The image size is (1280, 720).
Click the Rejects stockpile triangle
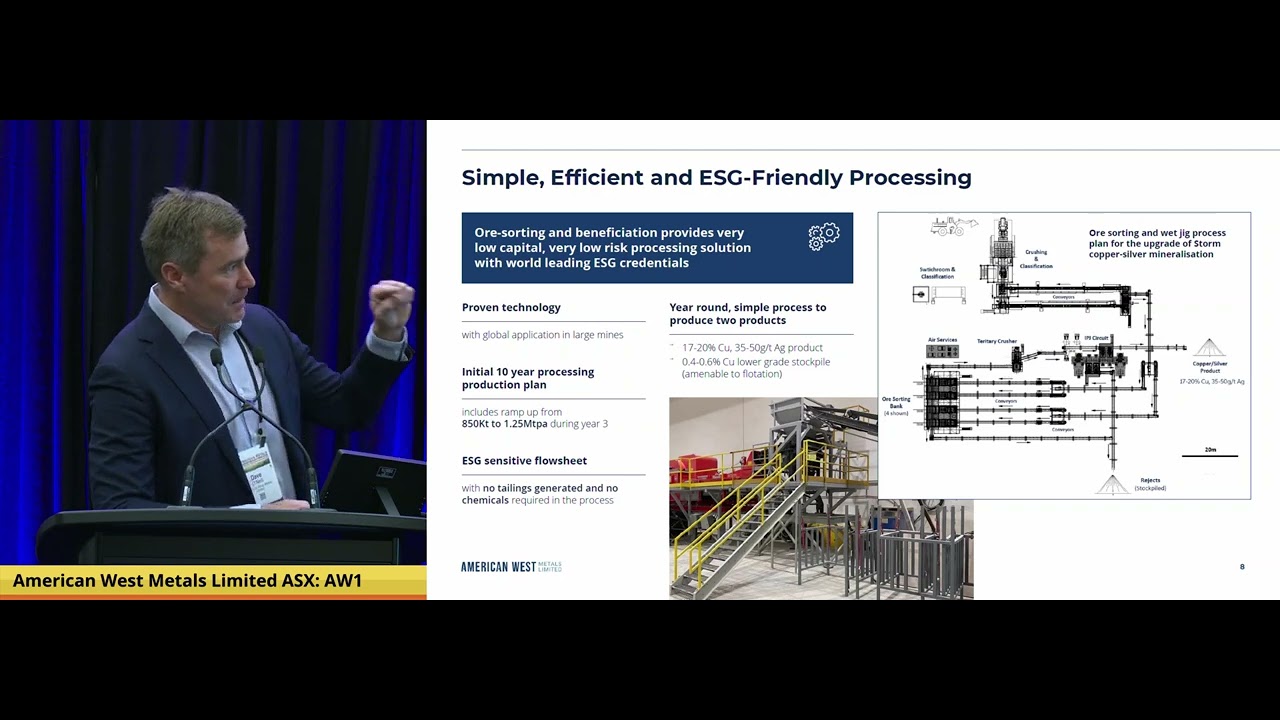pyautogui.click(x=1113, y=486)
